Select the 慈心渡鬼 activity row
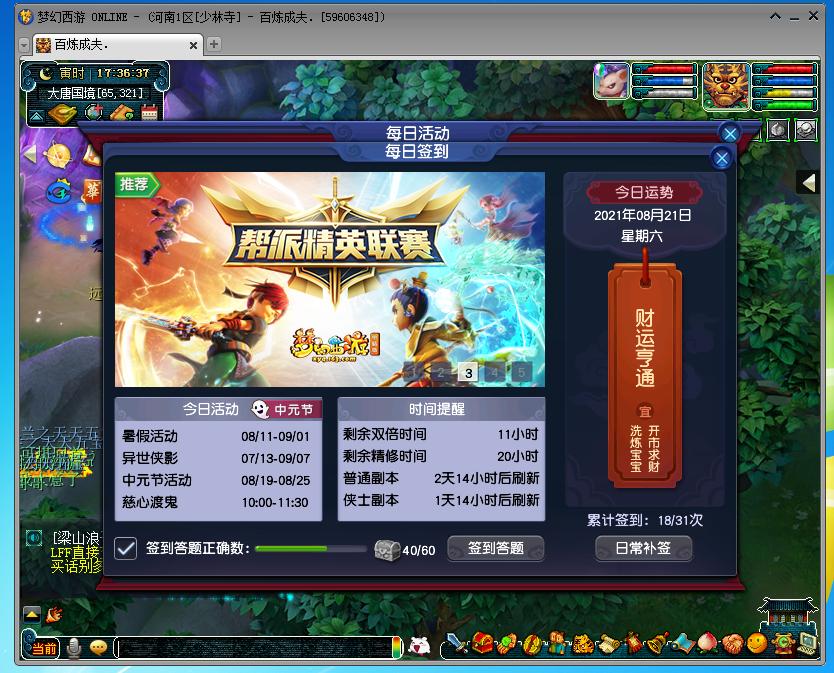The width and height of the screenshot is (834, 673). pyautogui.click(x=218, y=502)
